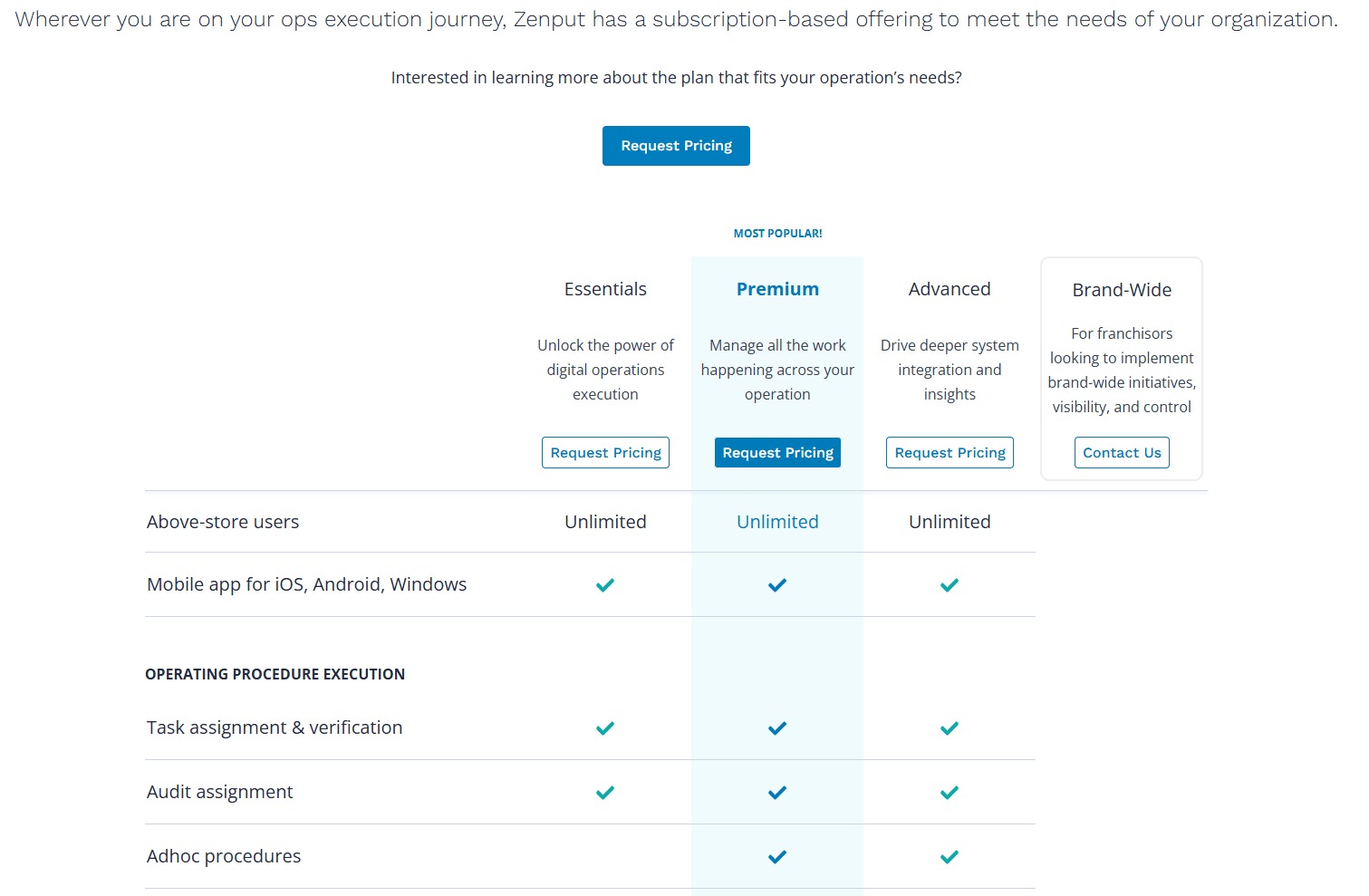
Task: Click the OPERATING PROCEDURE EXECUTION section heading
Action: pyautogui.click(x=275, y=674)
